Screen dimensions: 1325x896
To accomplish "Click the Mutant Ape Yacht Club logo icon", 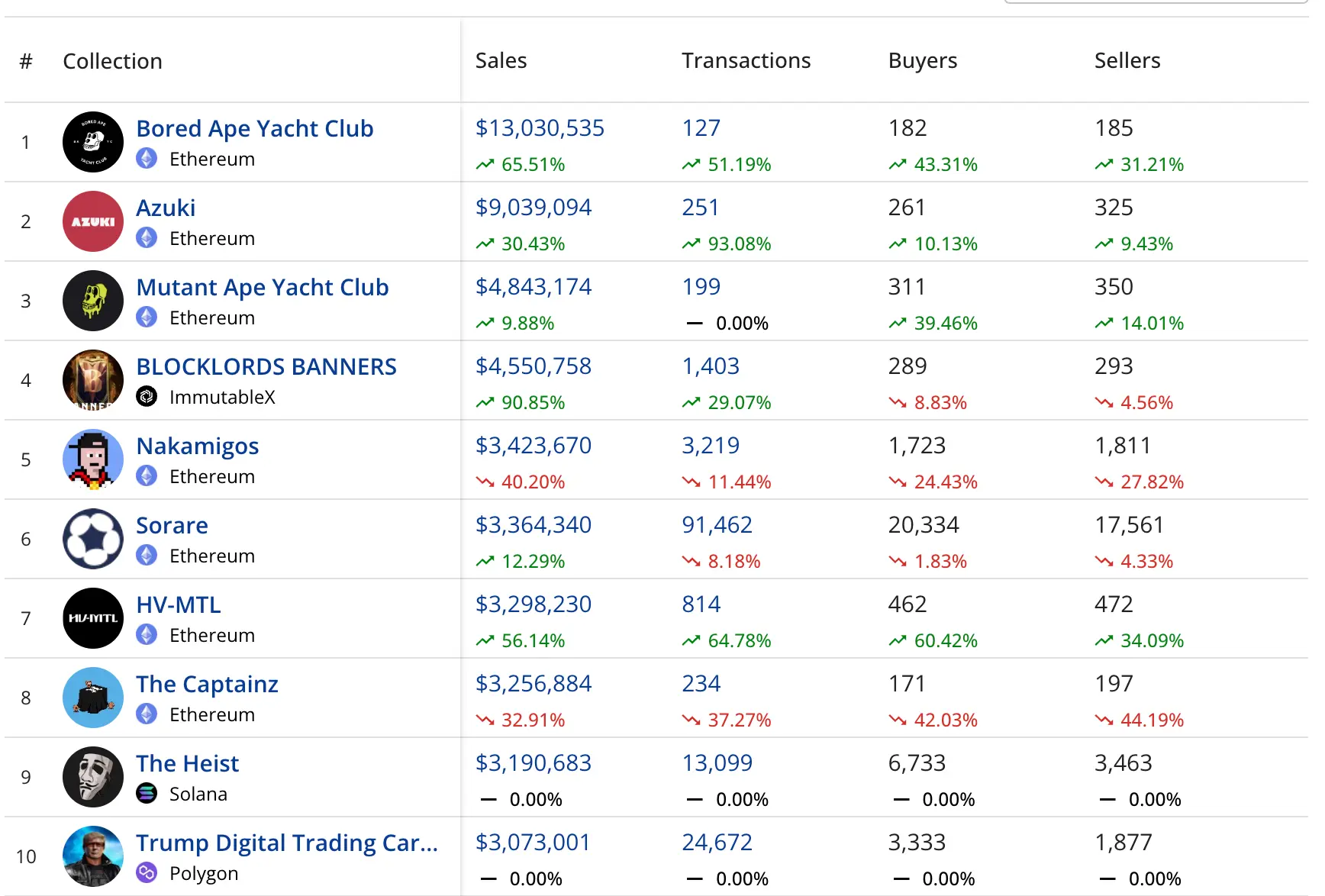I will click(x=93, y=301).
